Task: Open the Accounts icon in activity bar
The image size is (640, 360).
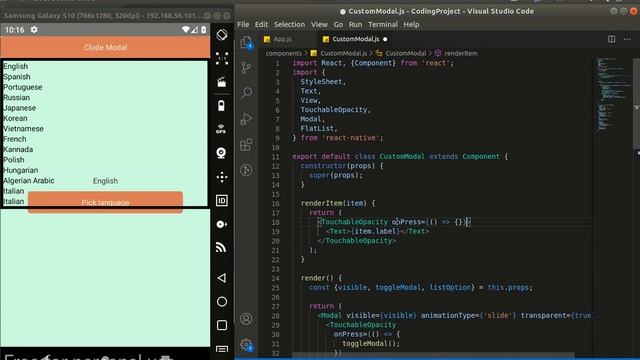Action: point(246,319)
